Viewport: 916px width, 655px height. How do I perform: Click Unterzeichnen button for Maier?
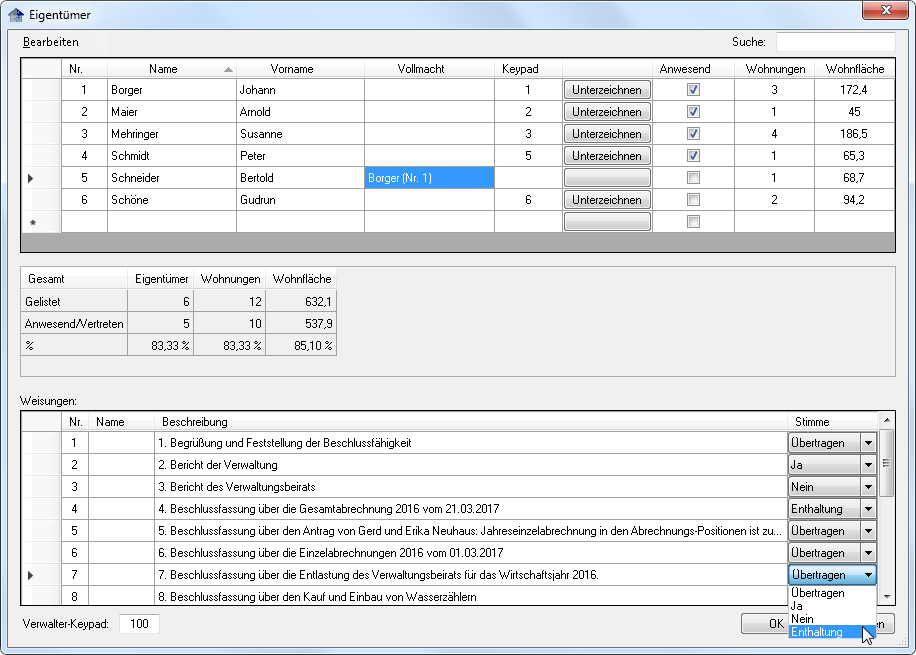[x=607, y=112]
